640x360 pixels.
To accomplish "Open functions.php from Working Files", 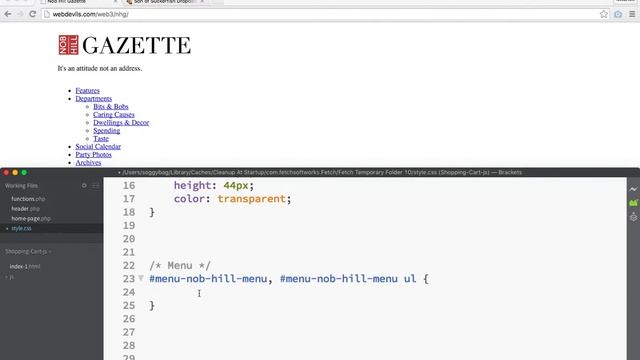I will click(x=28, y=199).
